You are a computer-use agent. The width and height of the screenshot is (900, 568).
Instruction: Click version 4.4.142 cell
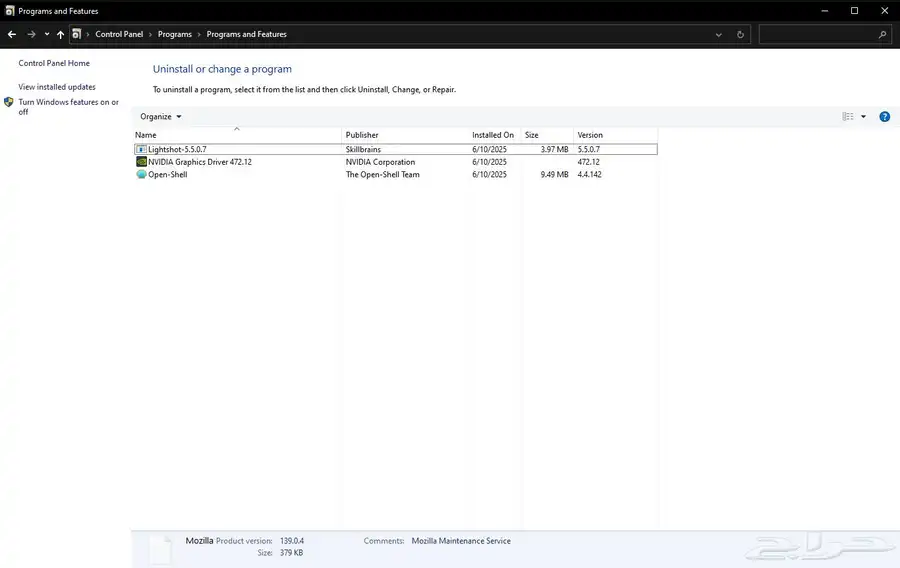589,174
